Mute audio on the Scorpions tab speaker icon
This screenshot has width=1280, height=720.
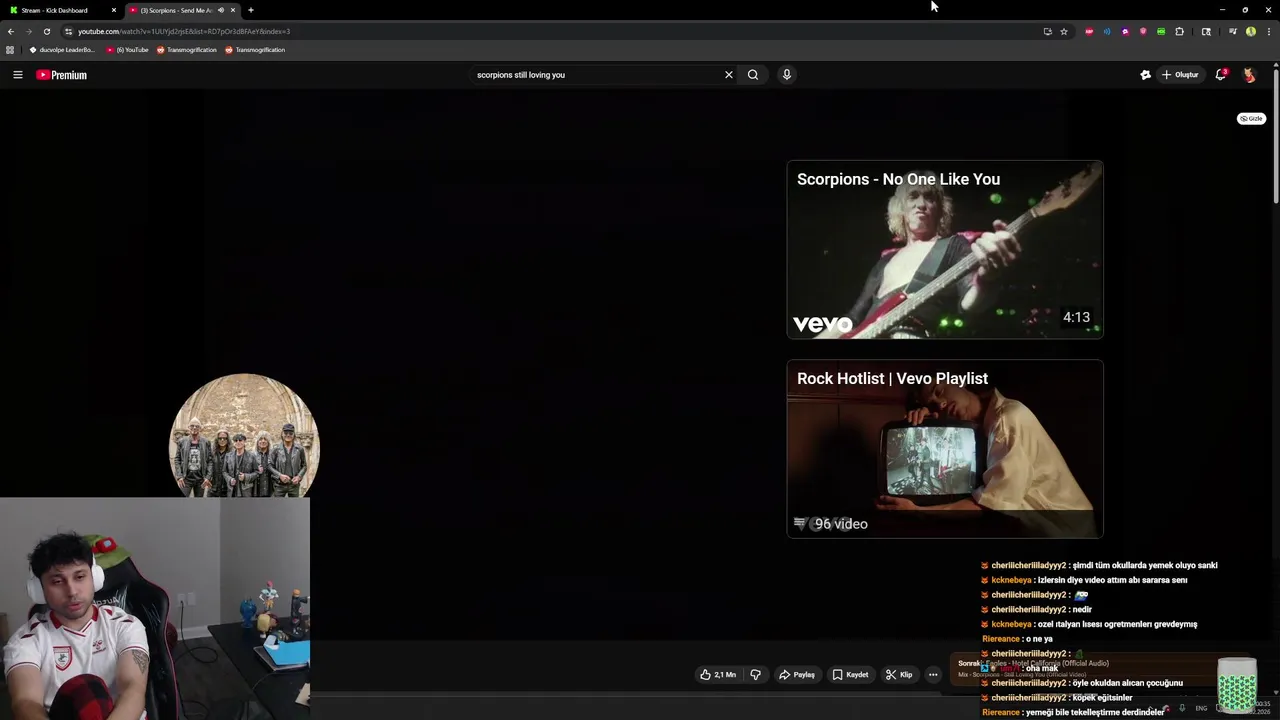pyautogui.click(x=221, y=10)
